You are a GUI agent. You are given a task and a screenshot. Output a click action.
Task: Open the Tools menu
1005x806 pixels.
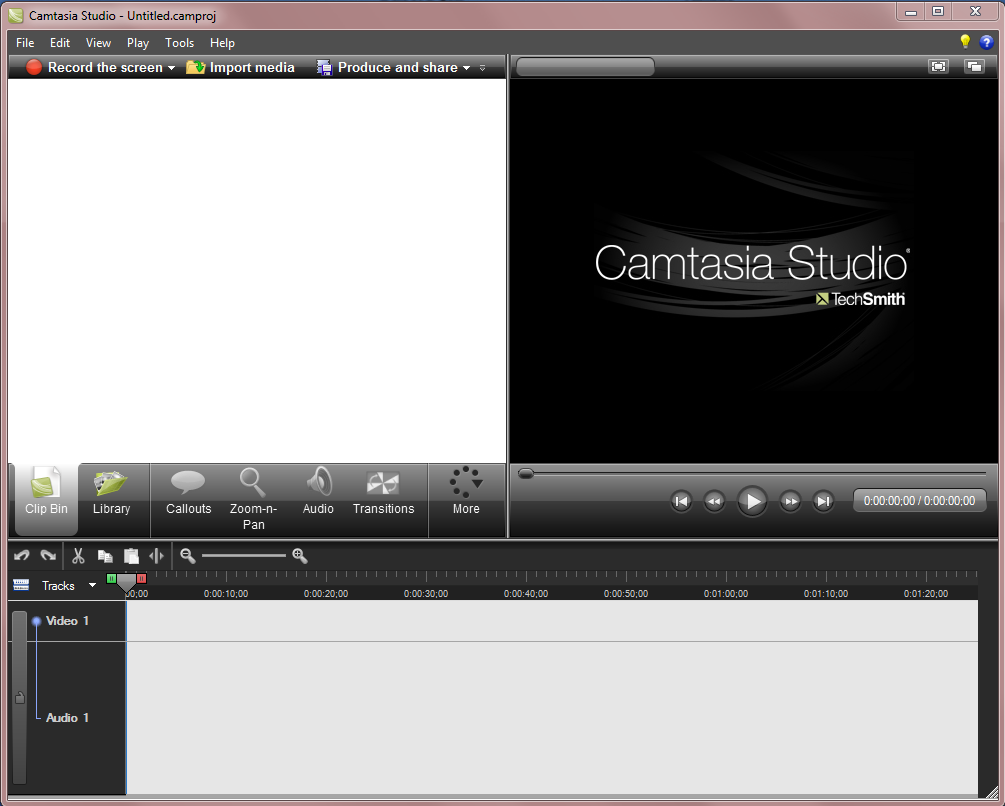[x=179, y=43]
